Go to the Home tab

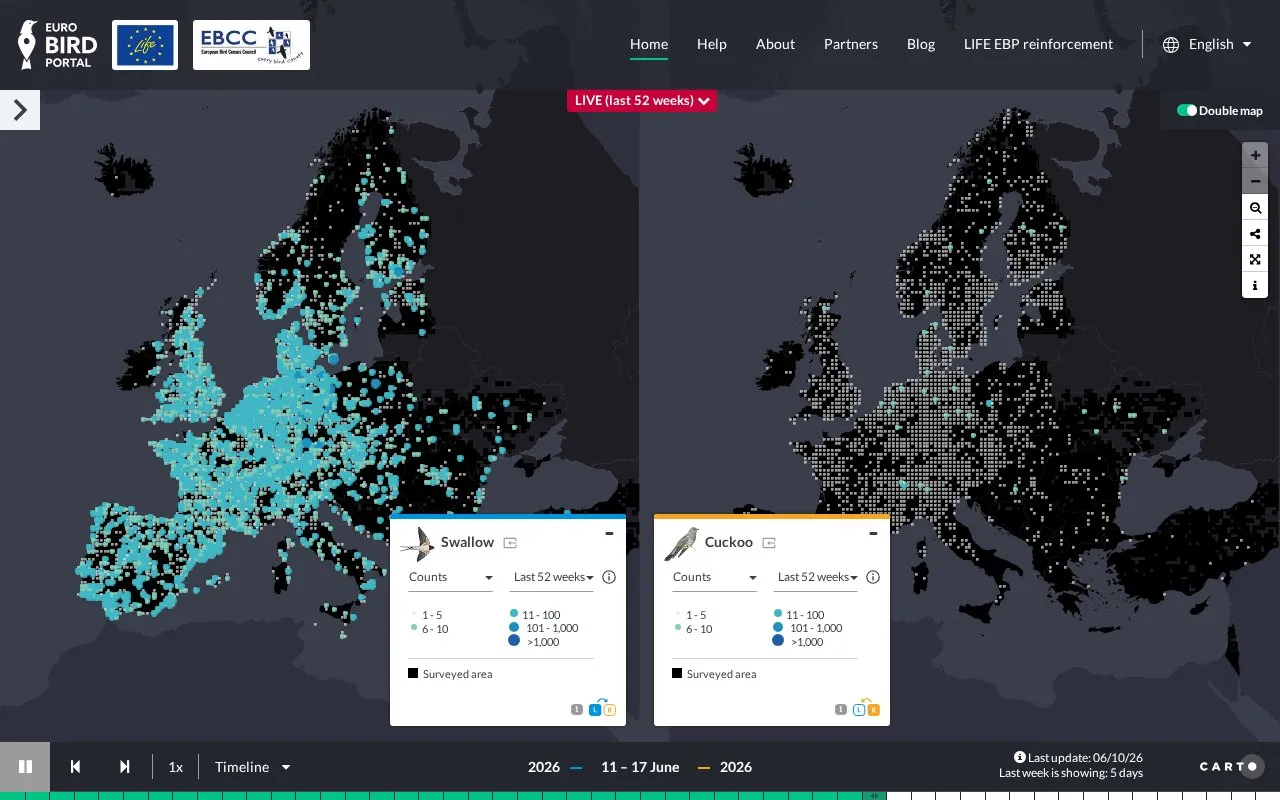pyautogui.click(x=649, y=44)
